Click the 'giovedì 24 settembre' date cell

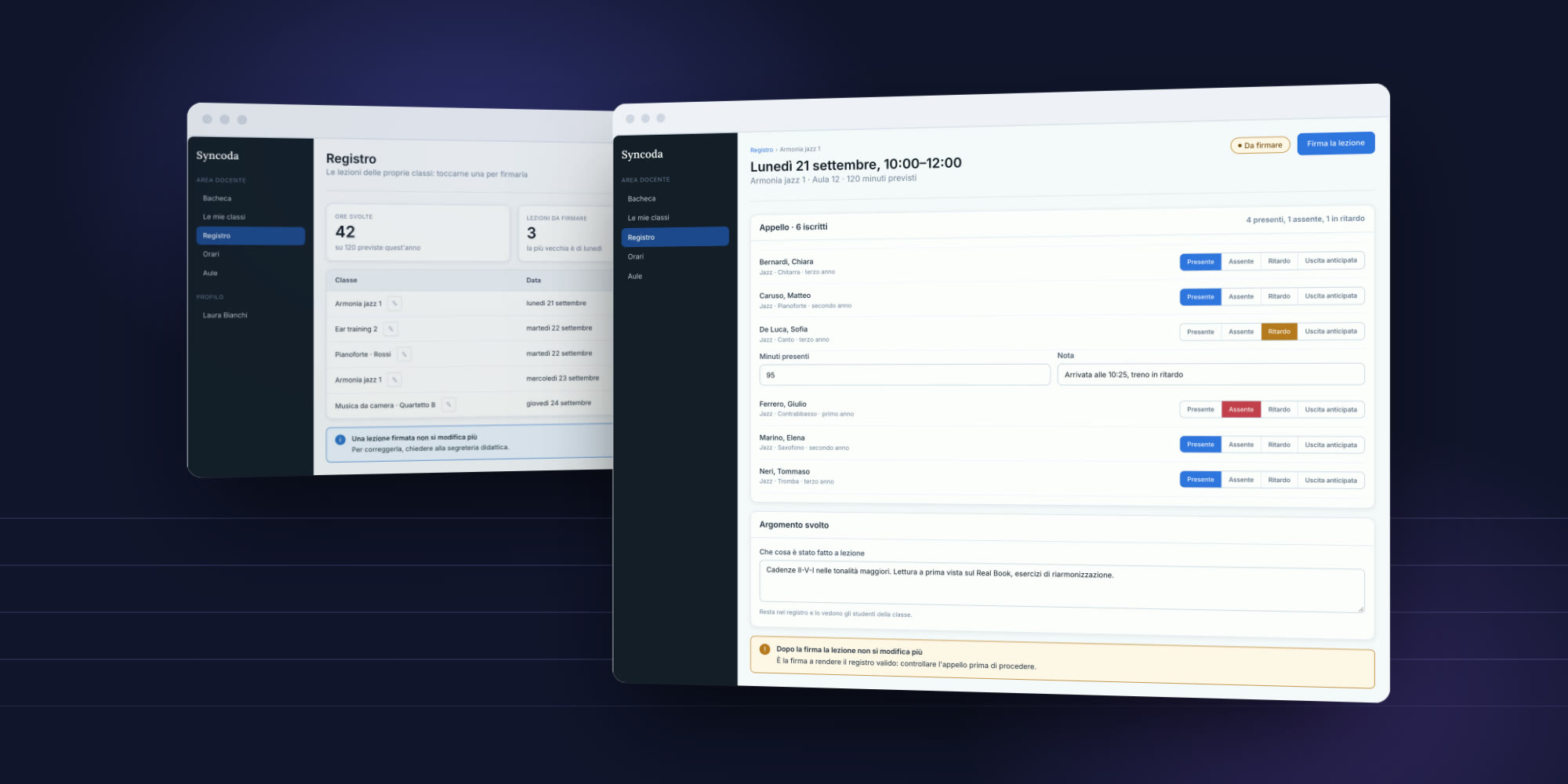tap(558, 403)
